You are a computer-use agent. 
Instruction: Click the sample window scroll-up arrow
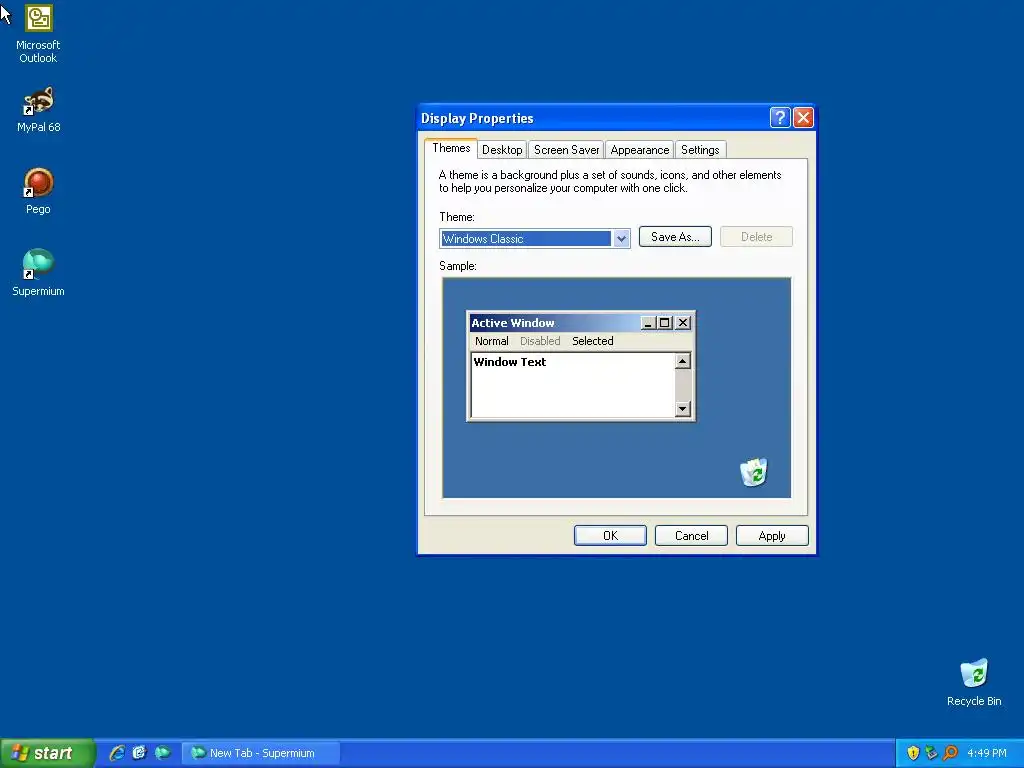(x=682, y=361)
